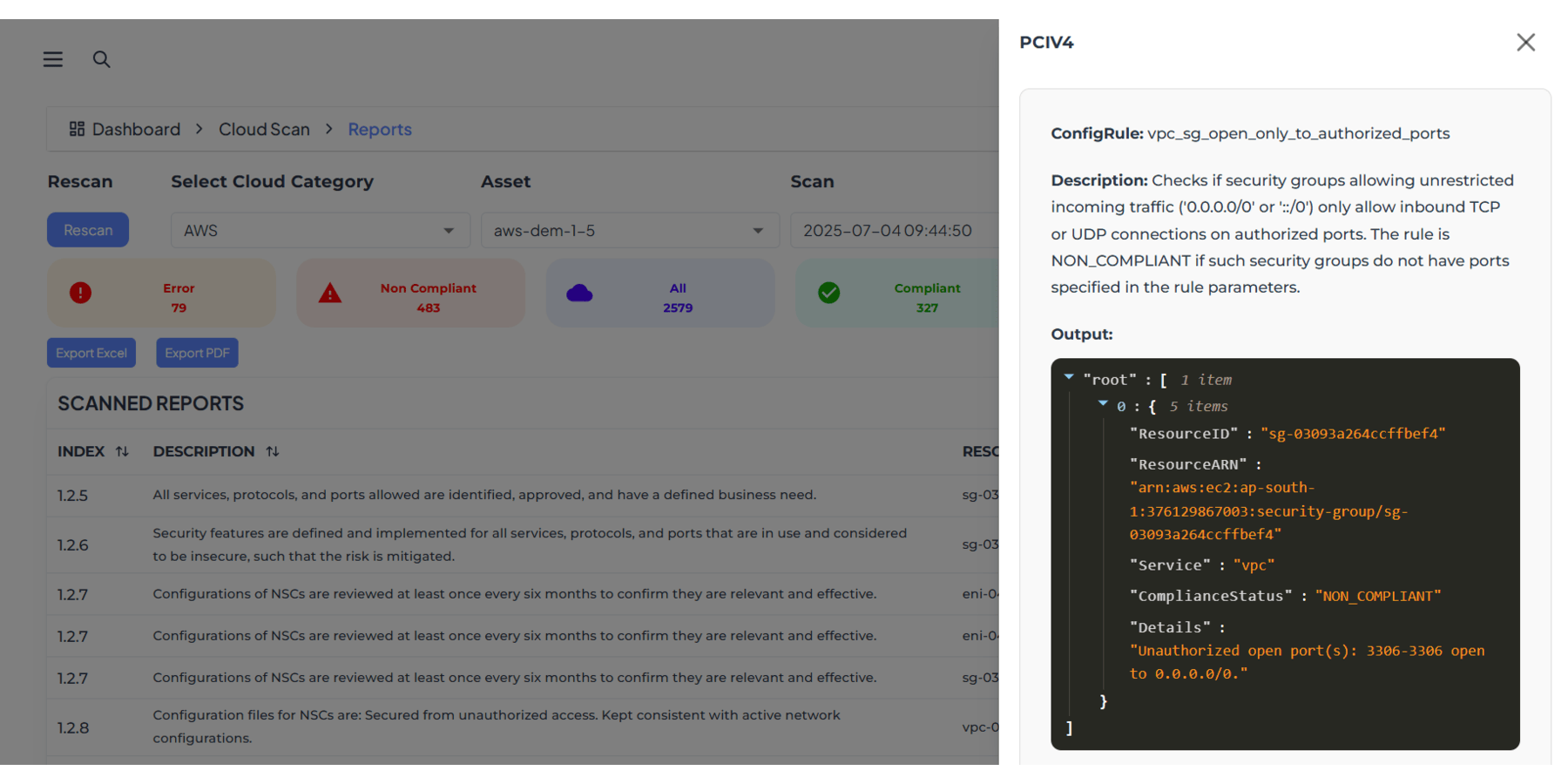Open the AWS cloud category dropdown

click(x=320, y=231)
